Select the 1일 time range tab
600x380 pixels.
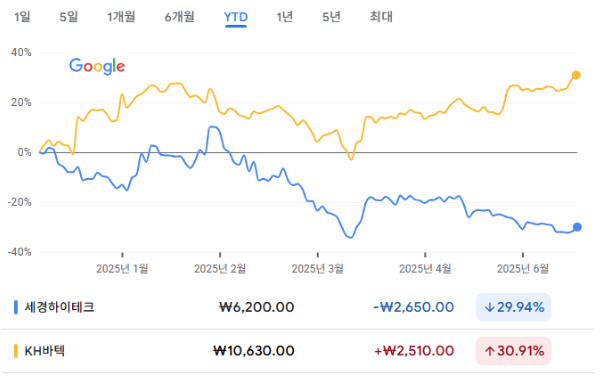click(22, 17)
